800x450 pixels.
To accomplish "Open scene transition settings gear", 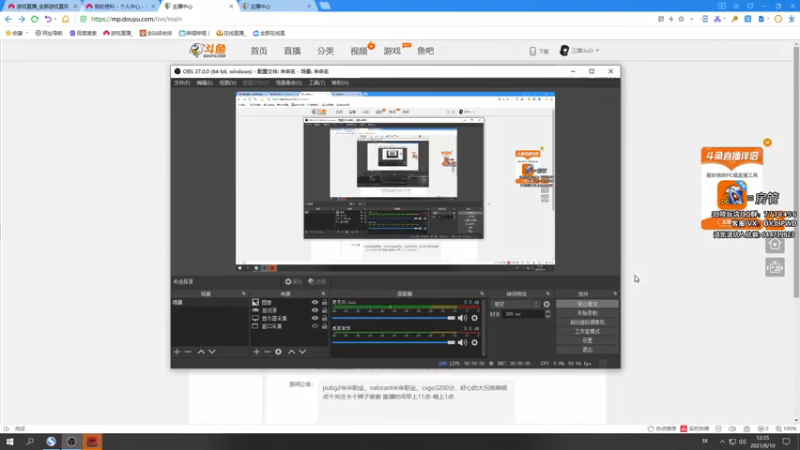I will [546, 304].
